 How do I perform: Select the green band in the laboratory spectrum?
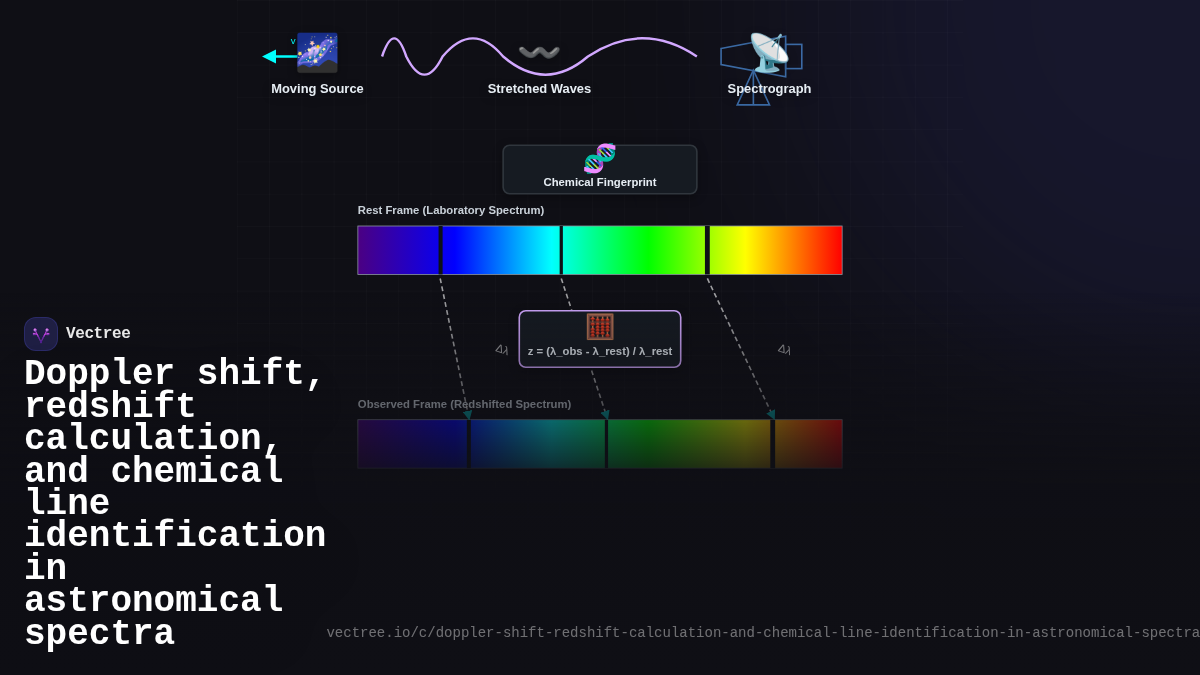[x=634, y=249]
